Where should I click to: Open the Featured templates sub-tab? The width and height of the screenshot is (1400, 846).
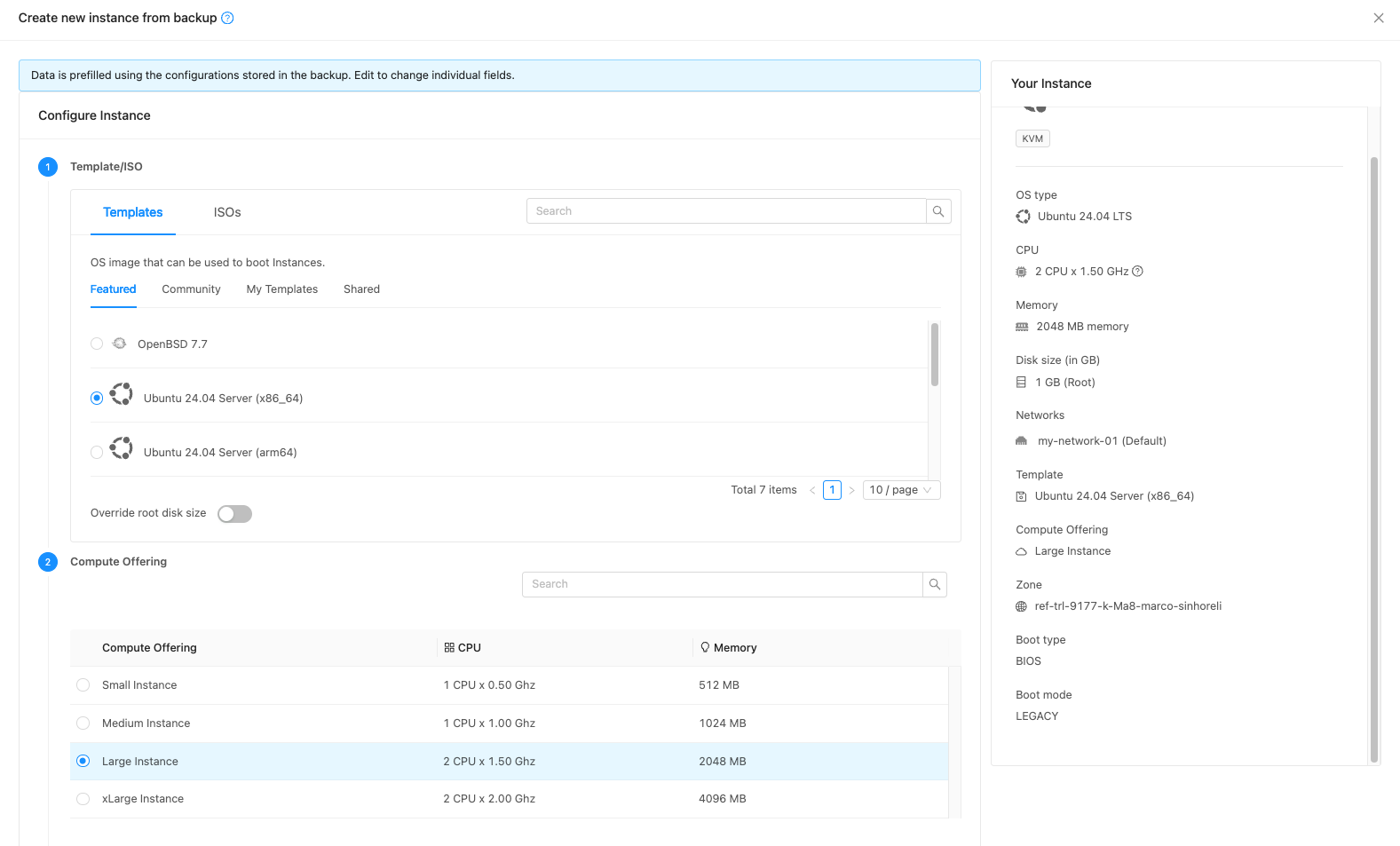[x=114, y=289]
